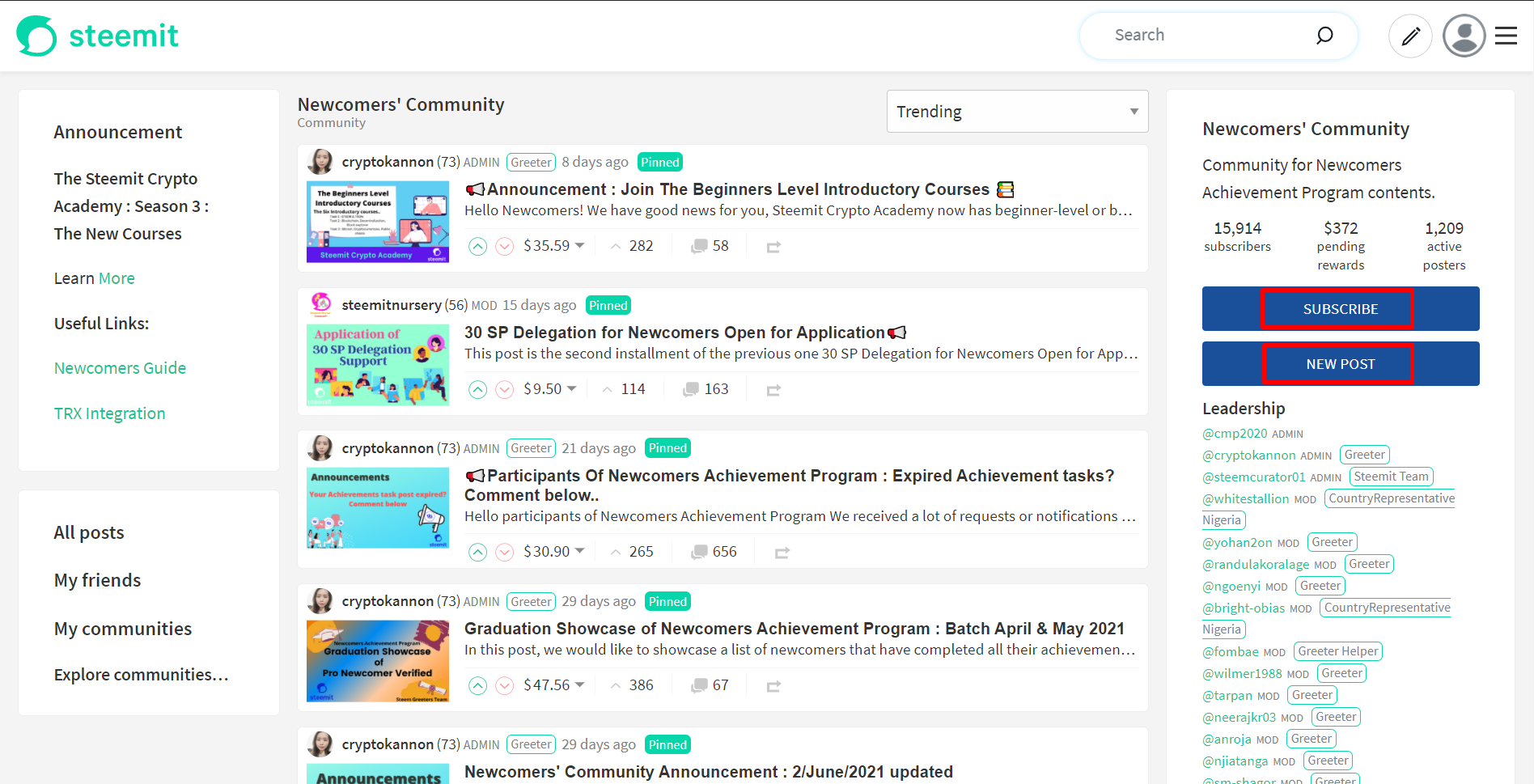This screenshot has height=784, width=1534.
Task: Open @bright-obias profile link
Action: (x=1244, y=608)
